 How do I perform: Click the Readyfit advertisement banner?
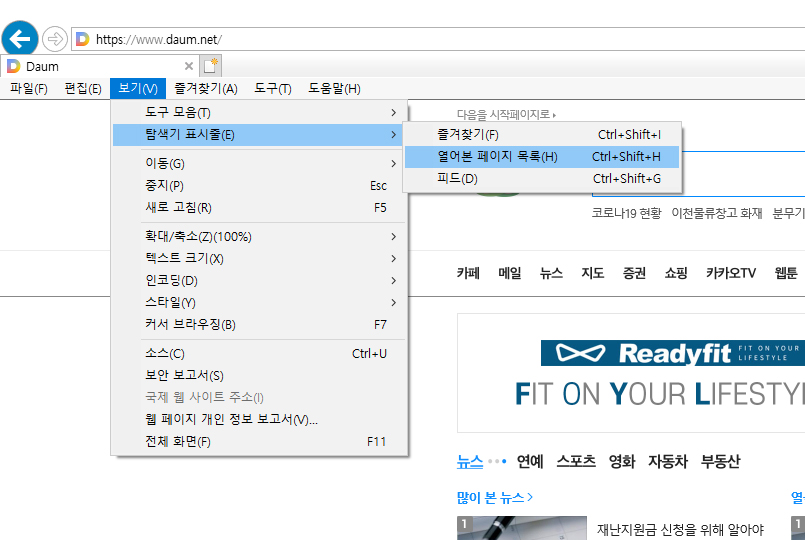[631, 373]
